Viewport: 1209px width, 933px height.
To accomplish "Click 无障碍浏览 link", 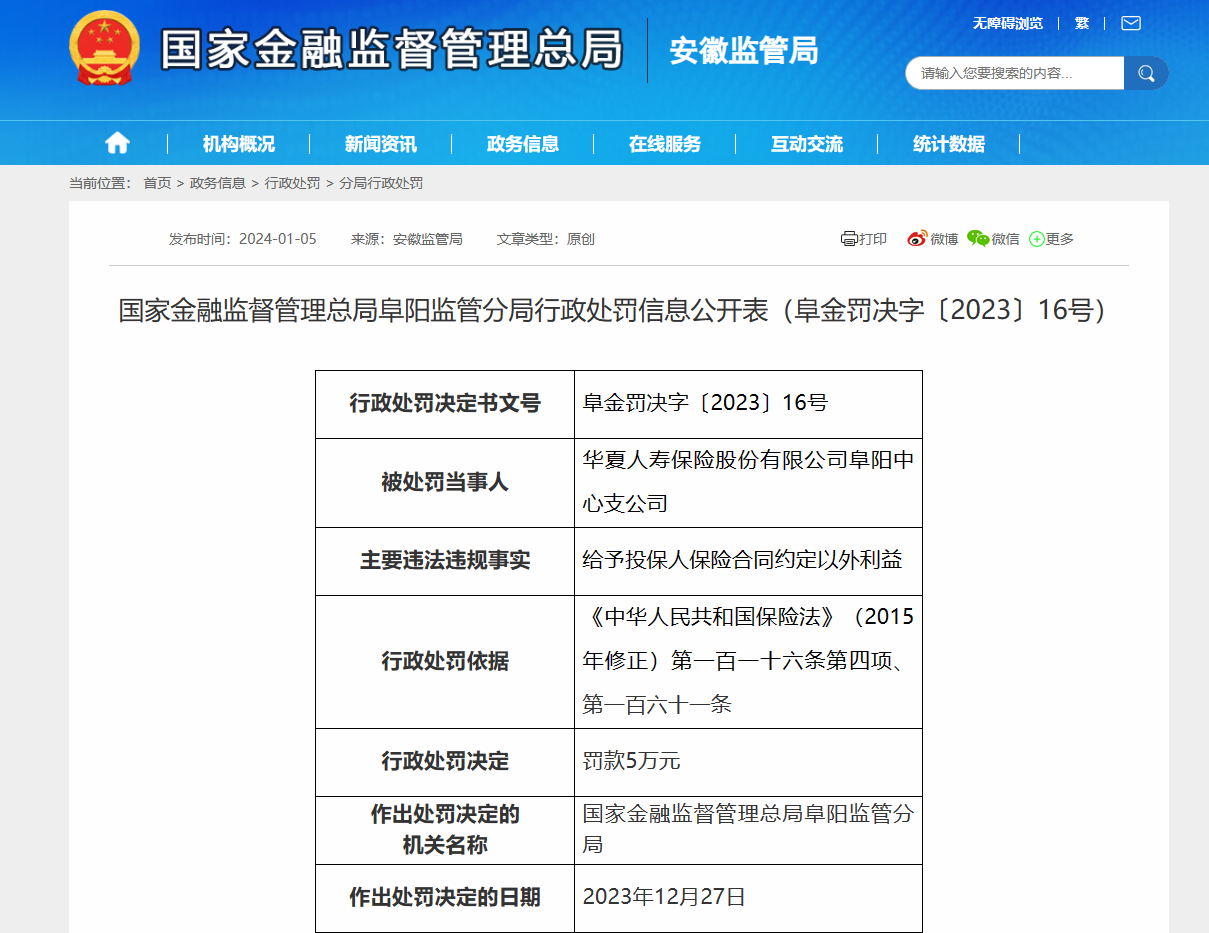I will [1008, 23].
